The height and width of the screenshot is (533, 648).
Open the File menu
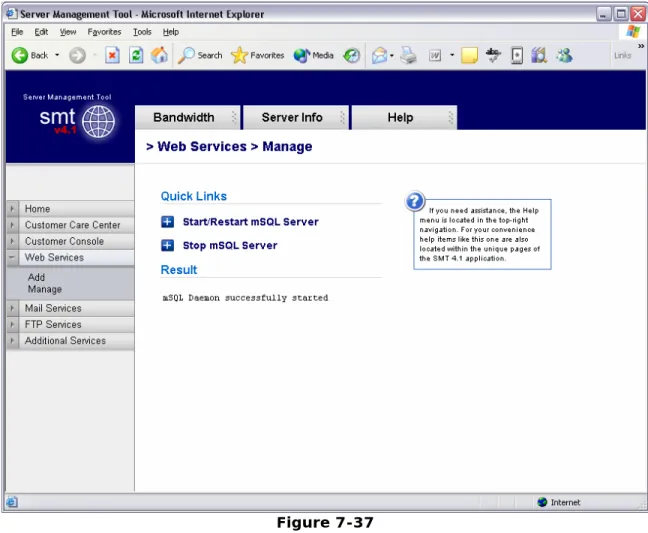click(17, 32)
